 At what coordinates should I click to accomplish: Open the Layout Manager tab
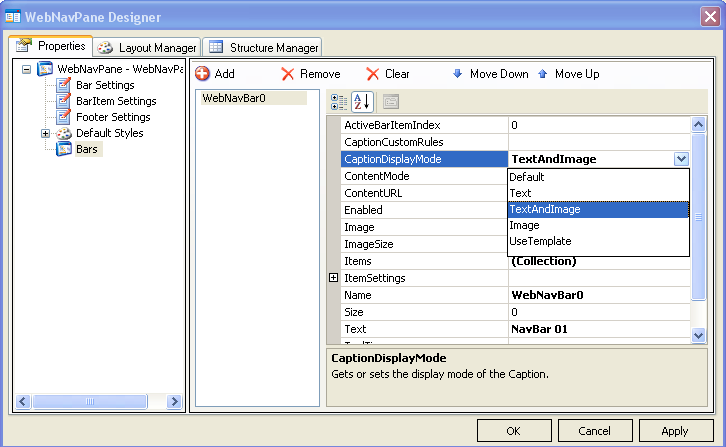(147, 47)
